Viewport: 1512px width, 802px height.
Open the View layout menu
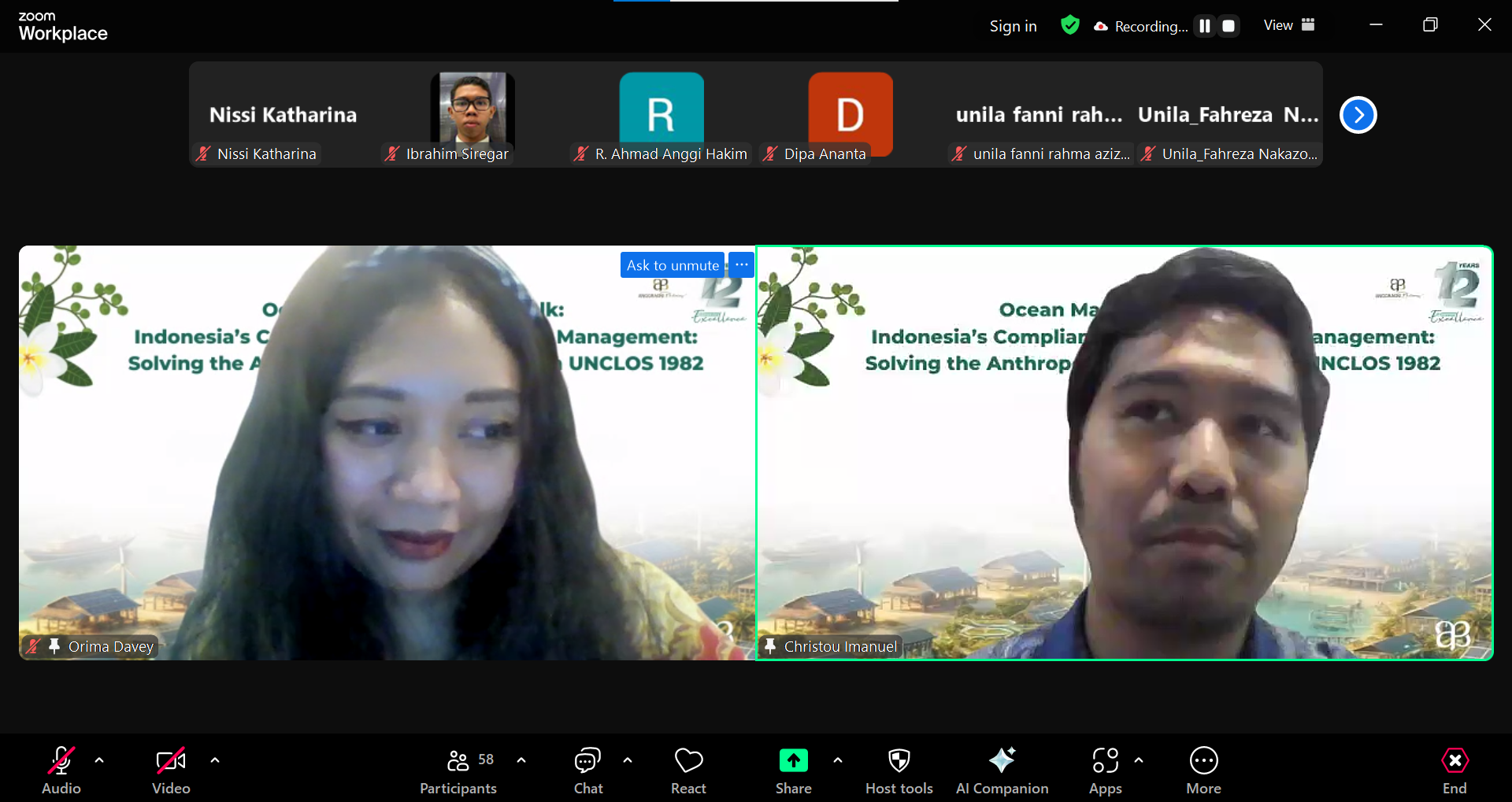1289,25
